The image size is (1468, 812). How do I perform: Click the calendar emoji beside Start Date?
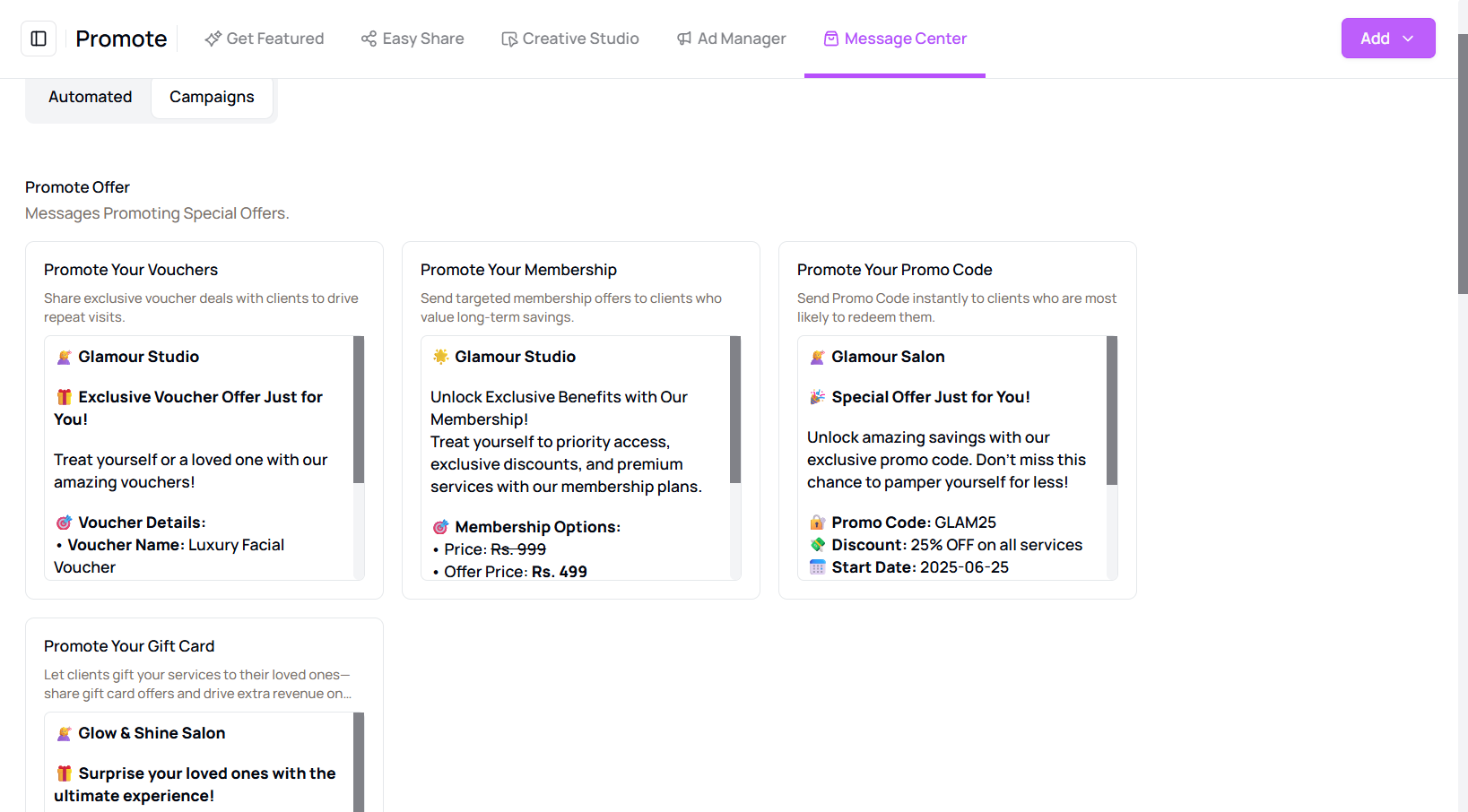coord(818,567)
